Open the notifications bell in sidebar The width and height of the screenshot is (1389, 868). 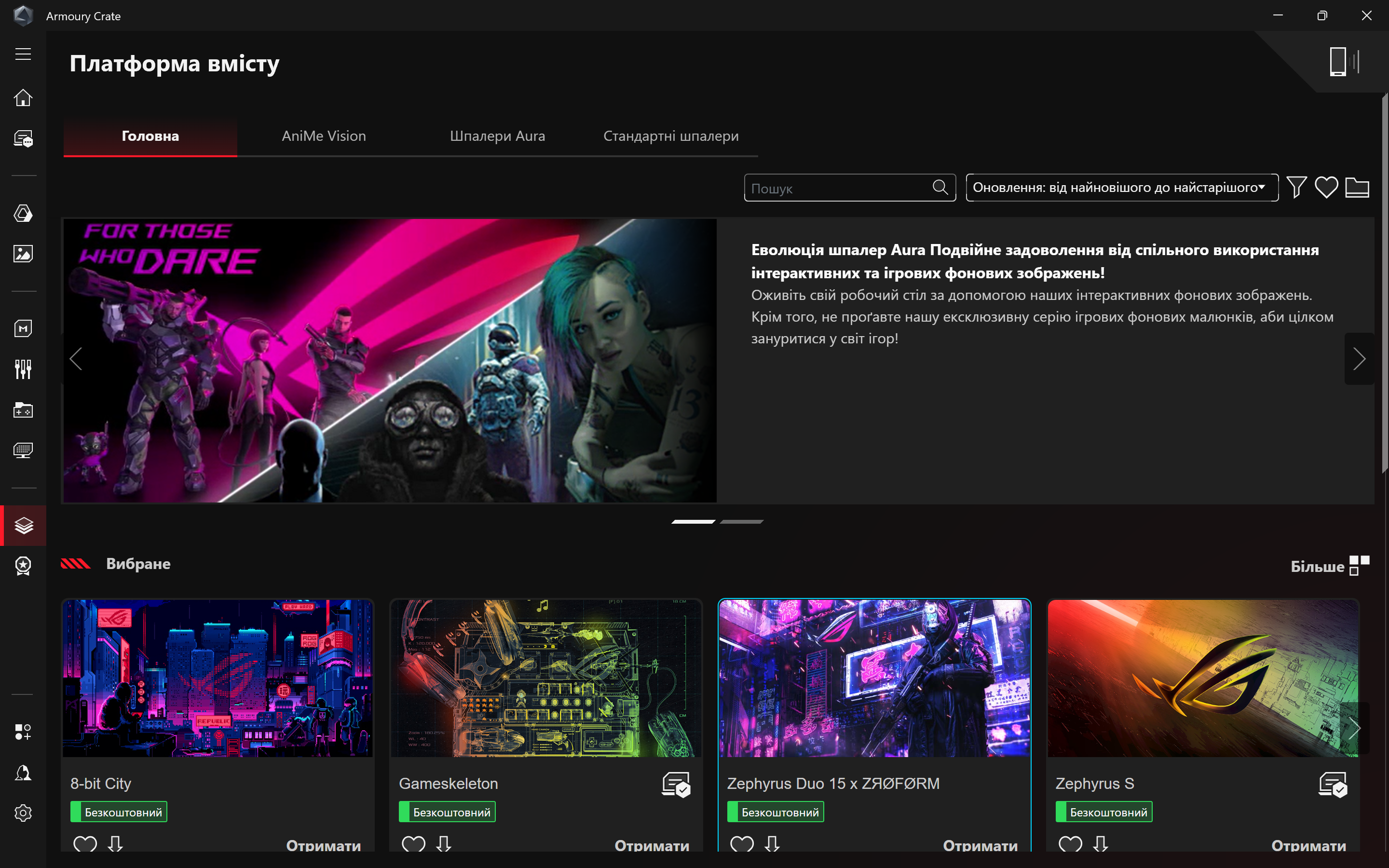23,773
